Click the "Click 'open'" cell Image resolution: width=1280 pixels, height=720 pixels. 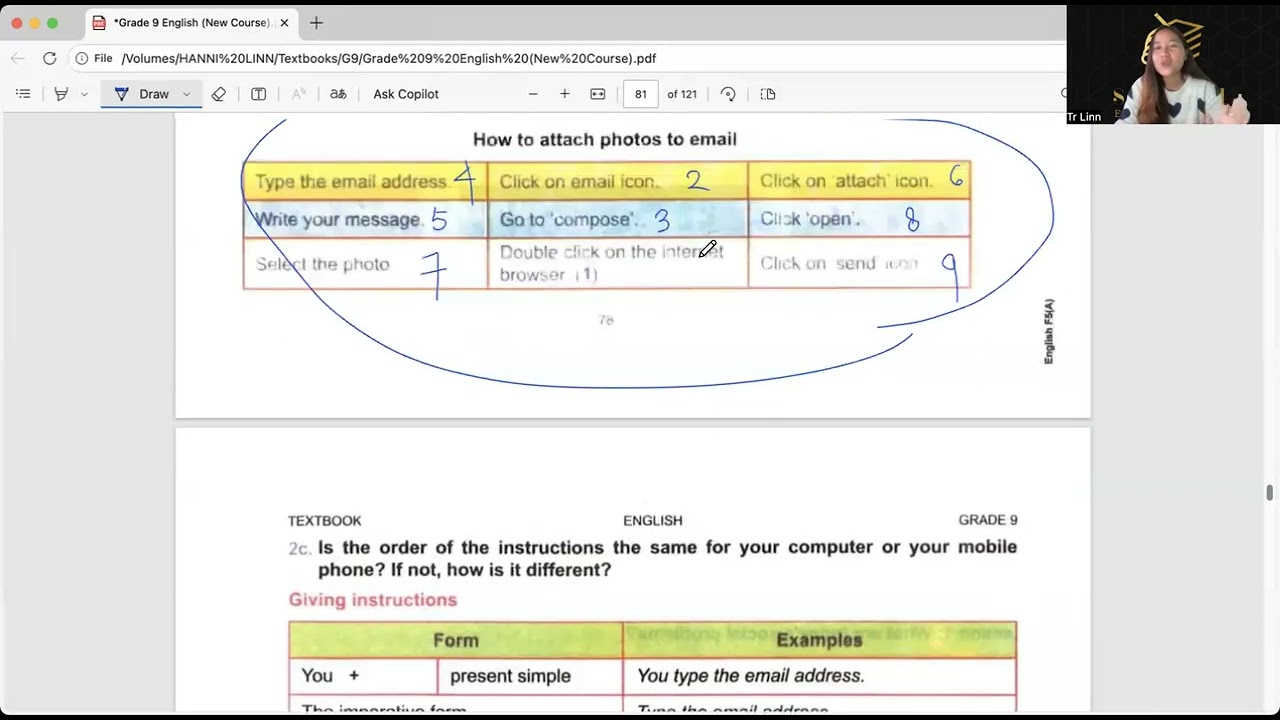pos(859,219)
